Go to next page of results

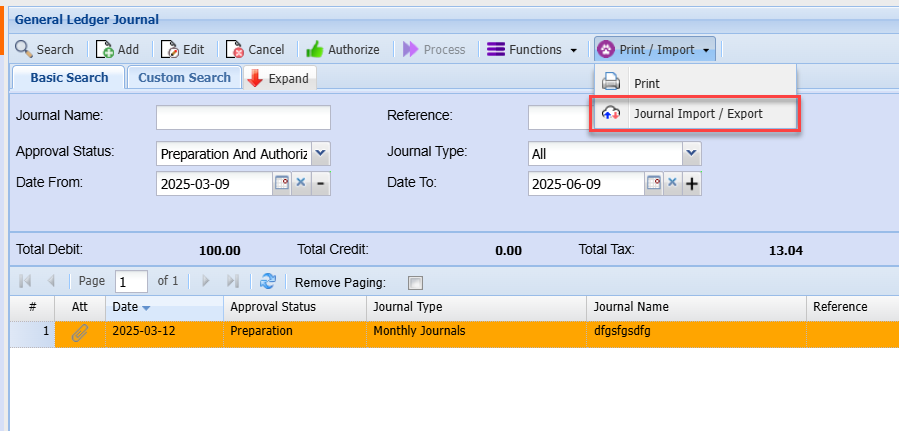(x=206, y=281)
